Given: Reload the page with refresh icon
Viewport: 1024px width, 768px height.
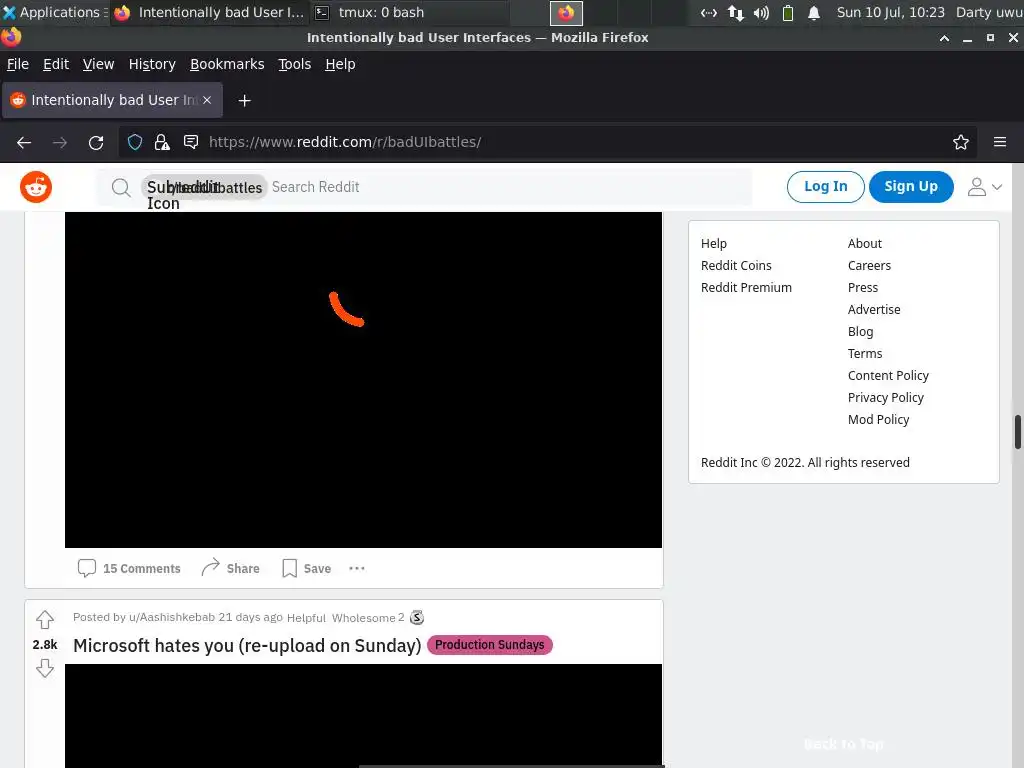Looking at the screenshot, I should click(96, 142).
